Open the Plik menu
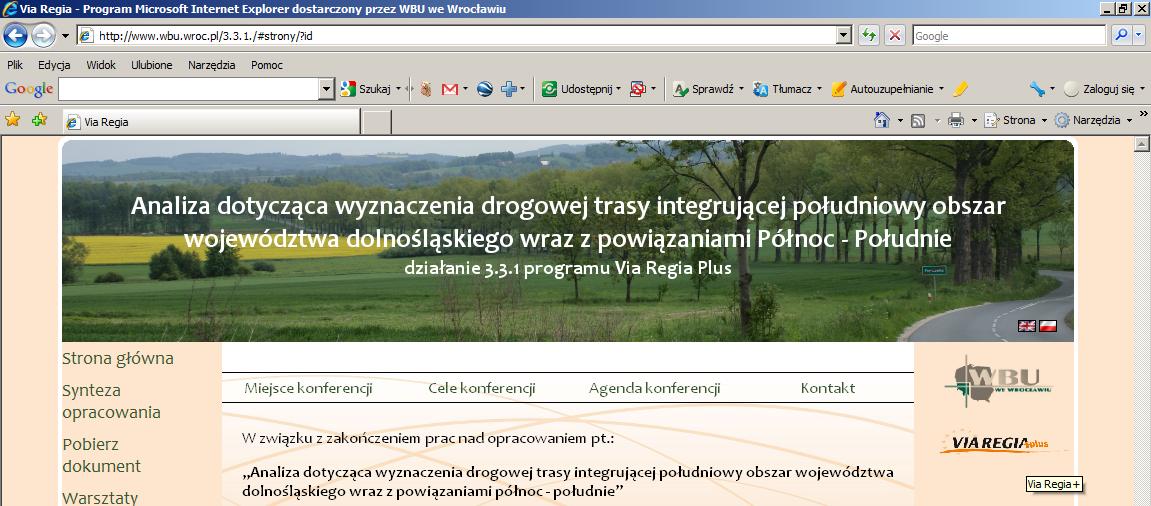 [15, 65]
